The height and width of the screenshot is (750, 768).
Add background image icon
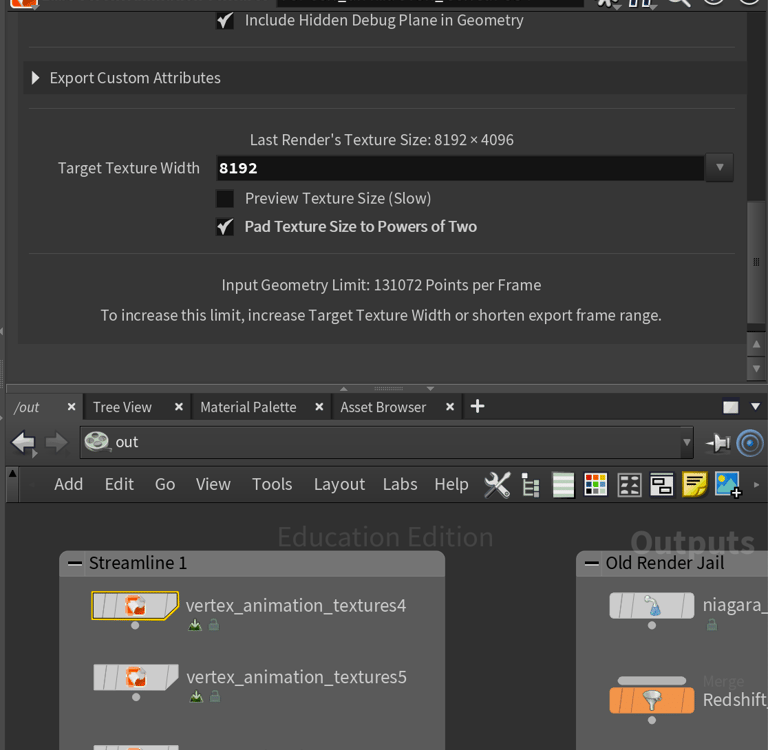coord(727,484)
